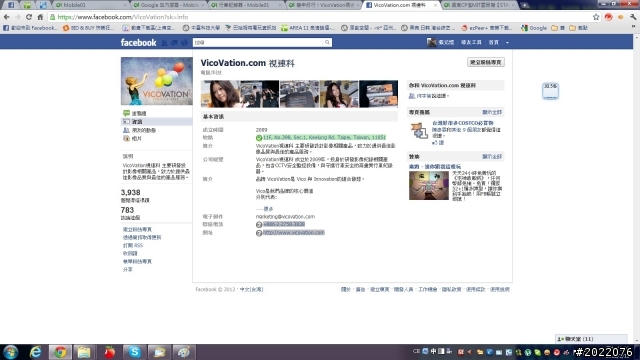The width and height of the screenshot is (640, 360).
Task: Open the pinned Facebook tab
Action: pyautogui.click(x=11, y=5)
